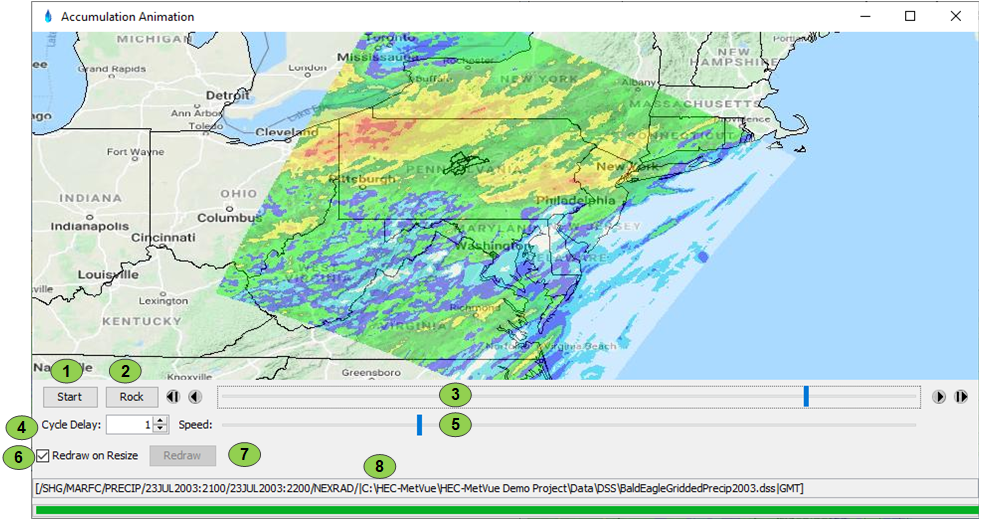This screenshot has width=982, height=520.
Task: Click inside the Cycle Delay field
Action: [128, 425]
